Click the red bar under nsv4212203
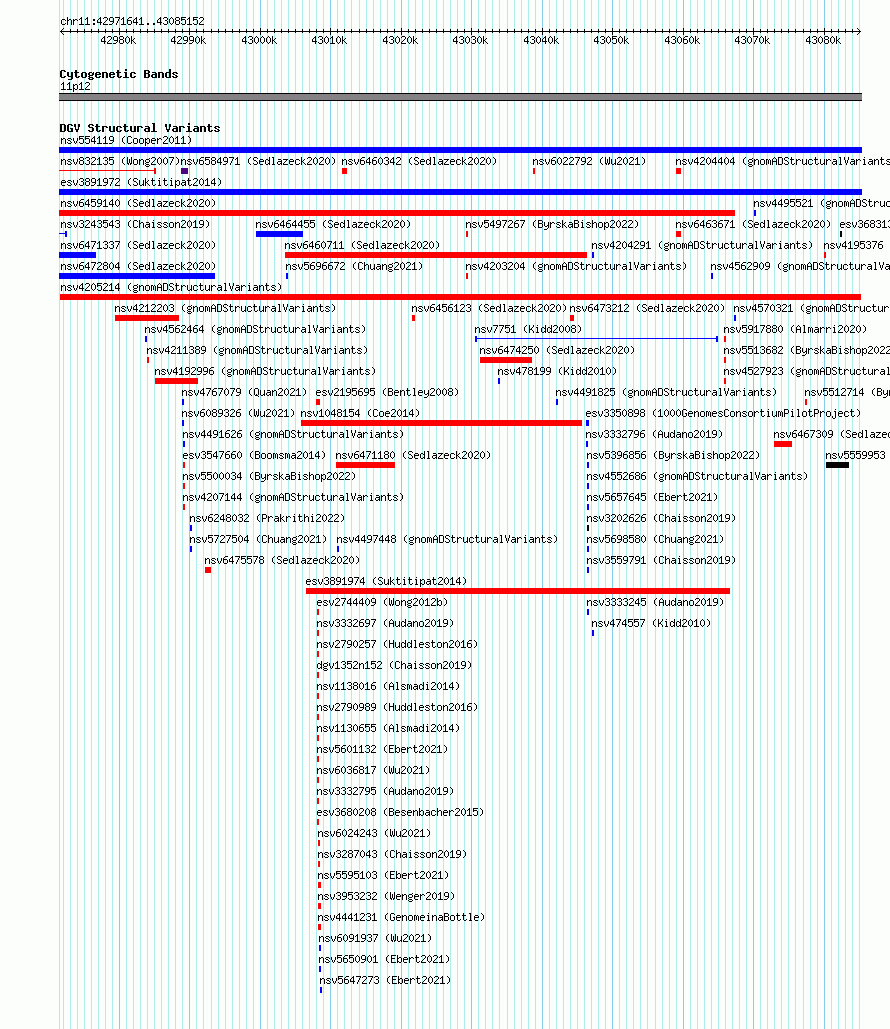Image resolution: width=890 pixels, height=1029 pixels. coord(147,318)
